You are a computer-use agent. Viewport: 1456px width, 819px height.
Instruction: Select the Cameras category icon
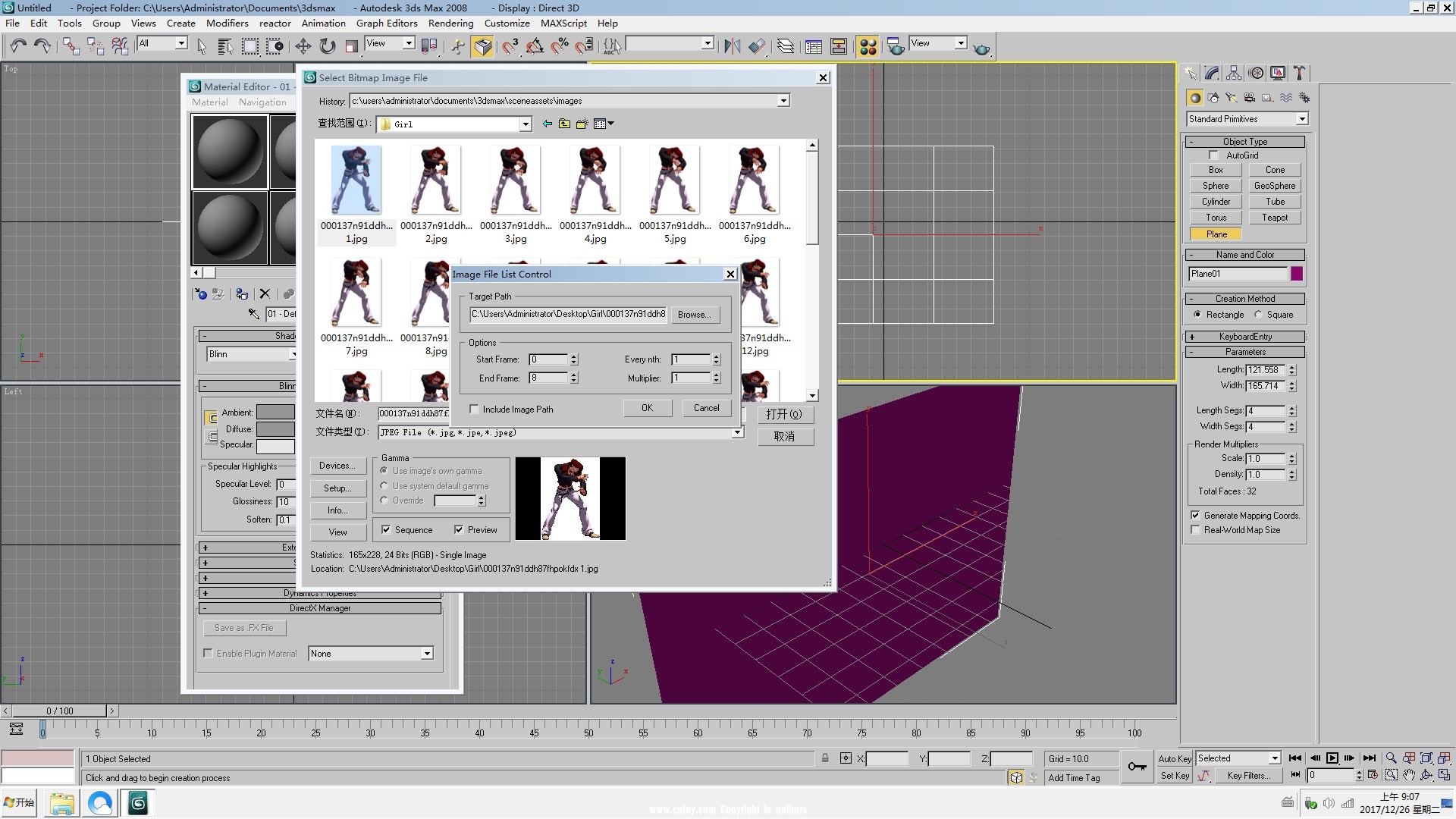[1250, 98]
